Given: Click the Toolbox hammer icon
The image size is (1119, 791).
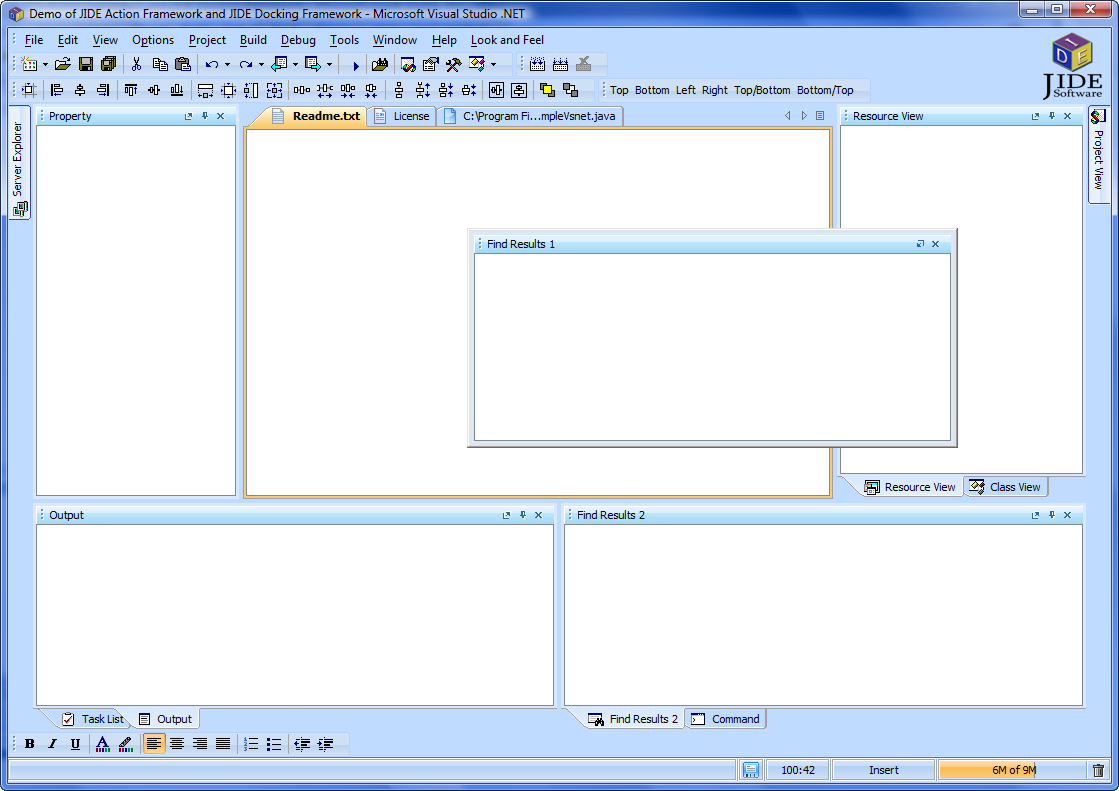Looking at the screenshot, I should pos(454,64).
